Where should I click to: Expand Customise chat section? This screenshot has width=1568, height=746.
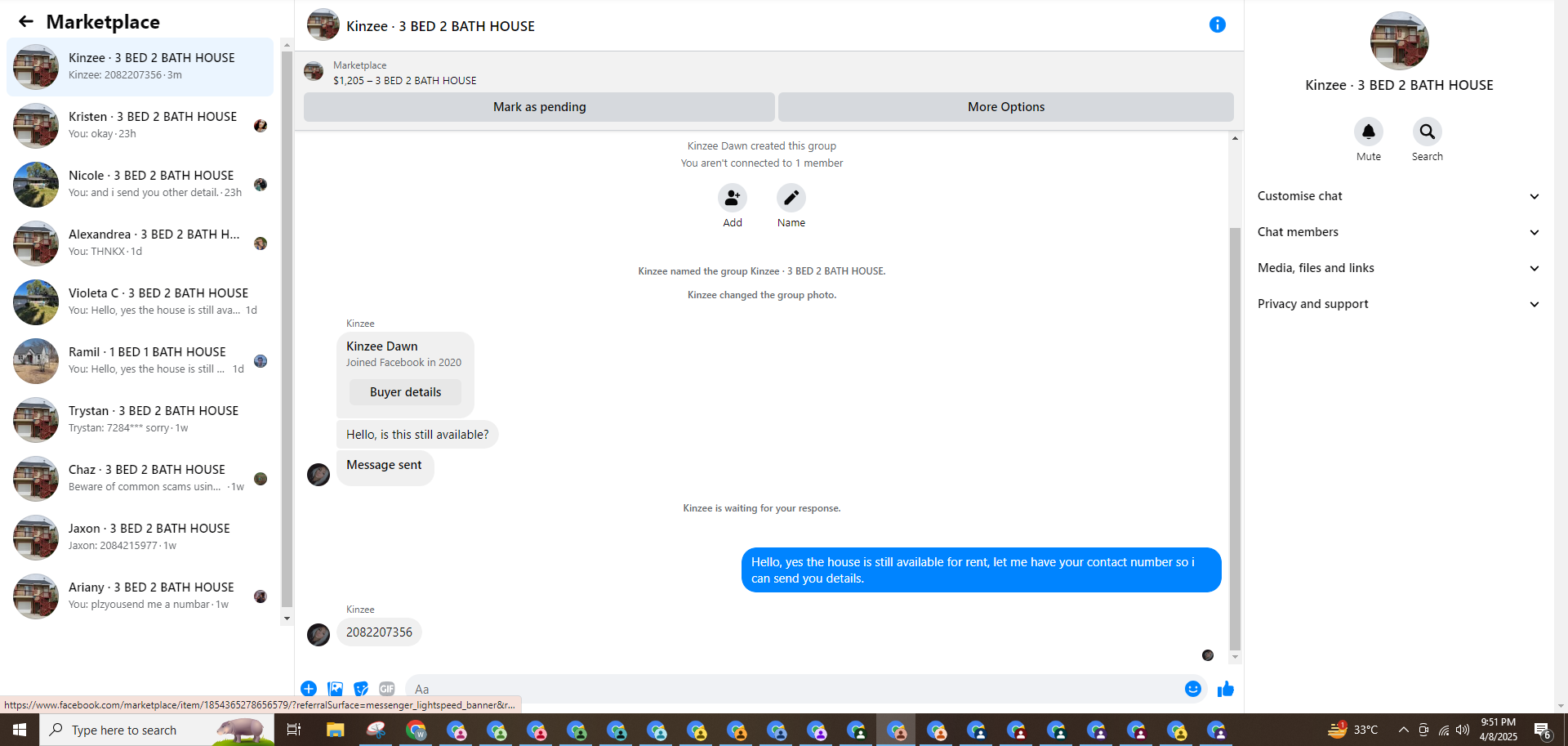pyautogui.click(x=1398, y=196)
